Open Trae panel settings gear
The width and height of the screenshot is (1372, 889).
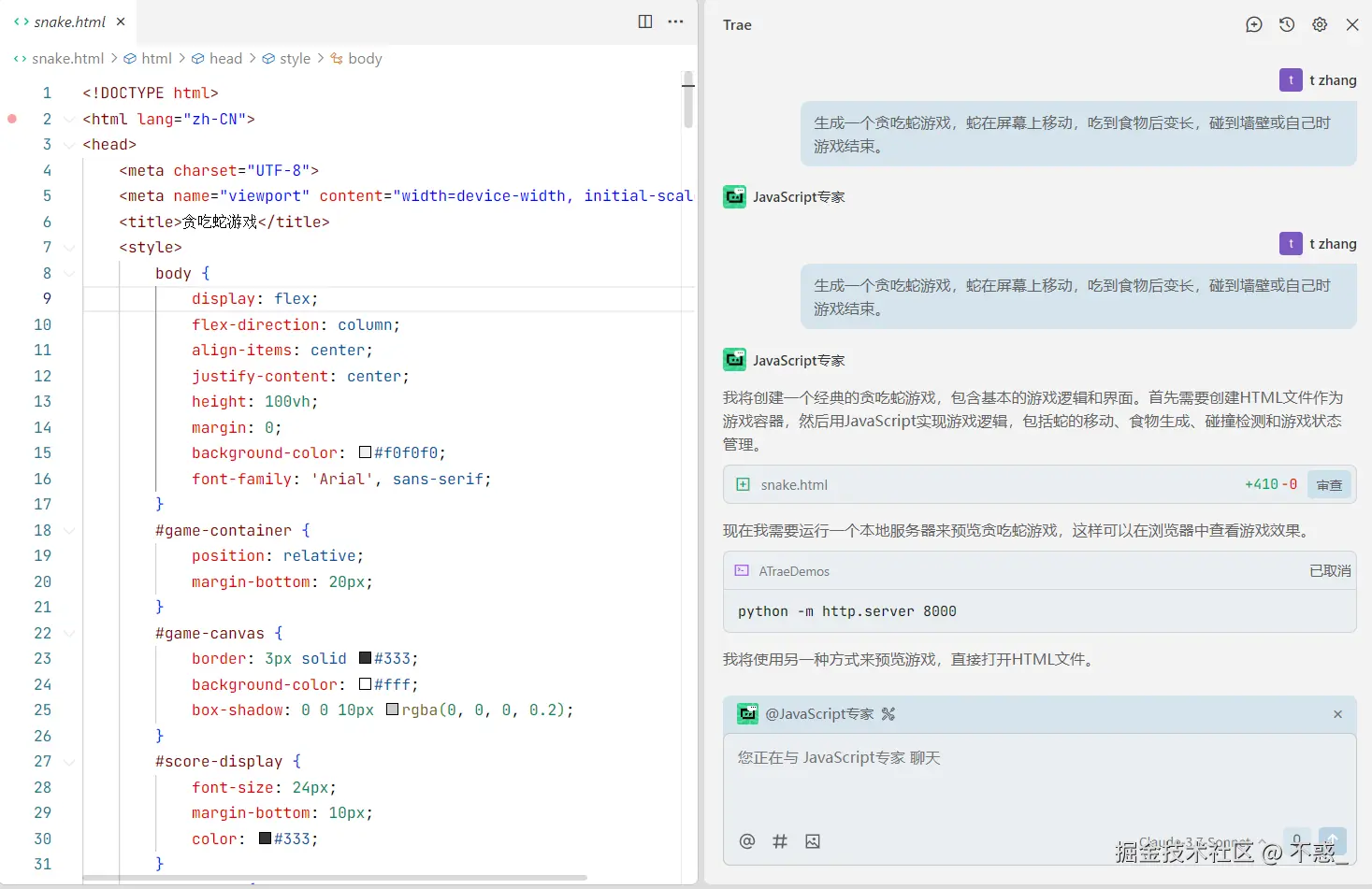[1320, 25]
